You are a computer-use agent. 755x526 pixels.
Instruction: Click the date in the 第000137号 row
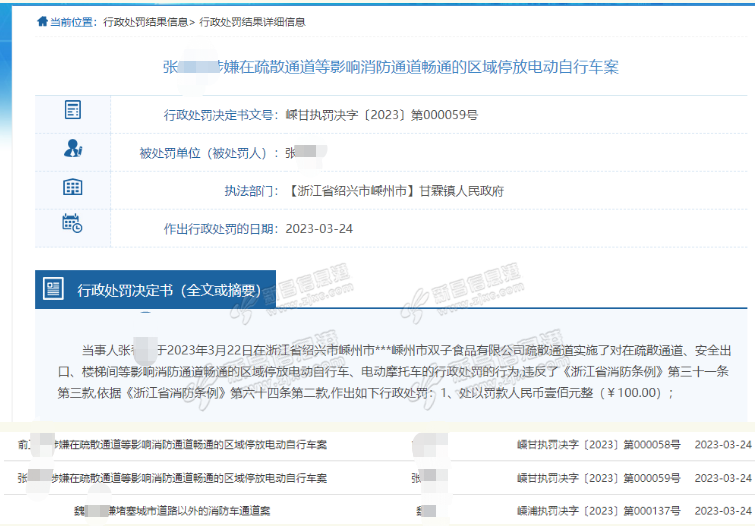[723, 510]
